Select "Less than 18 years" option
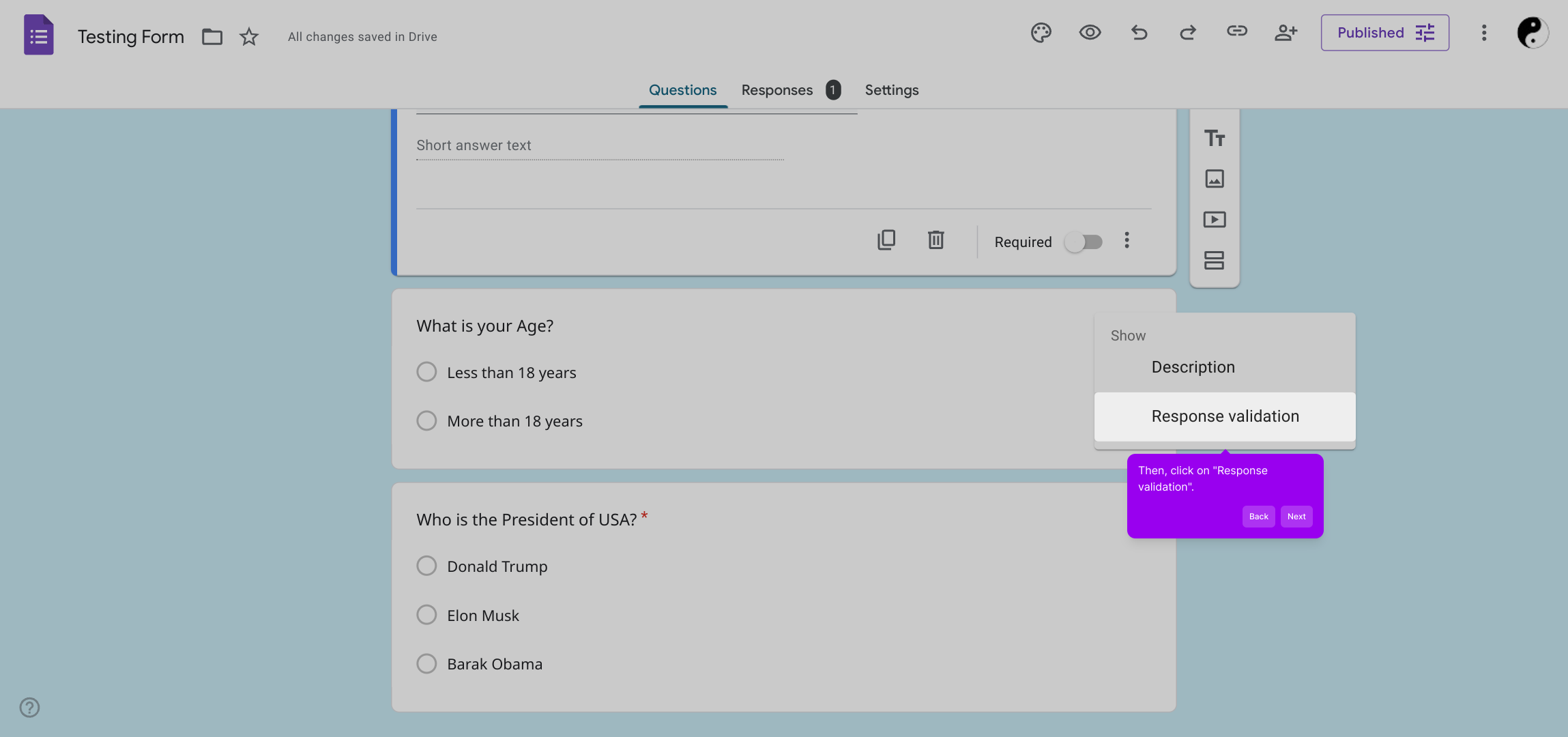Image resolution: width=1568 pixels, height=737 pixels. [426, 372]
